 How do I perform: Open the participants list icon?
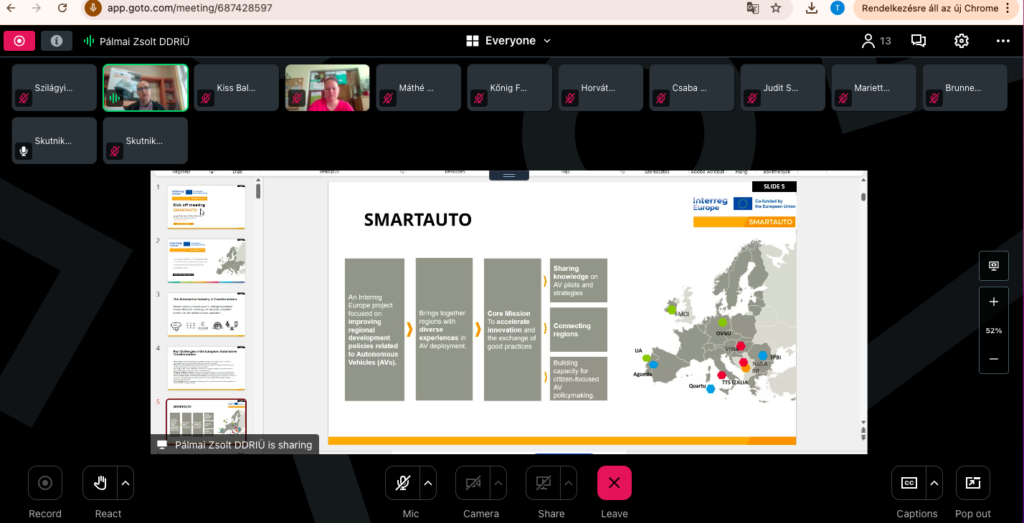point(868,41)
